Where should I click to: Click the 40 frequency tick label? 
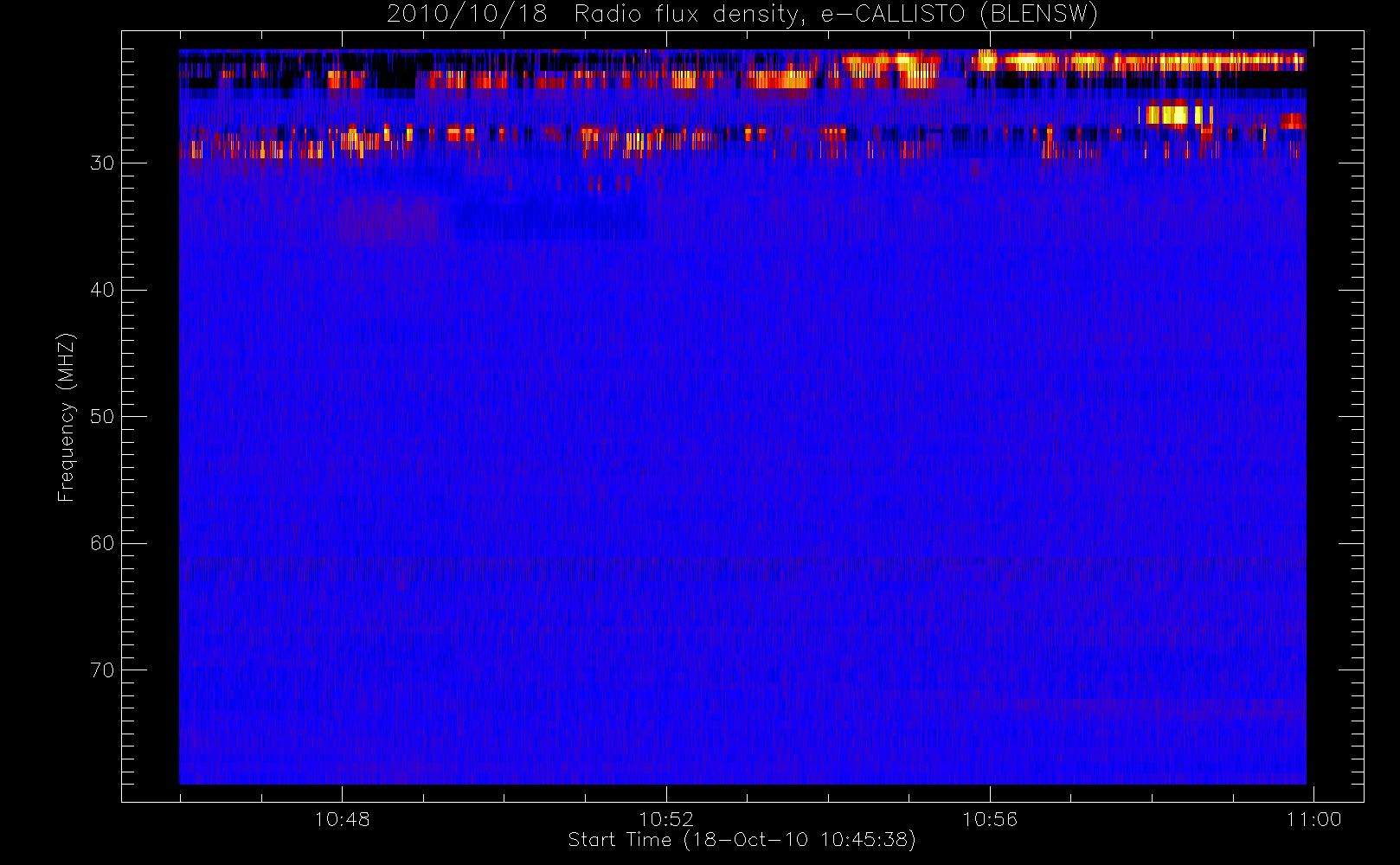click(x=102, y=290)
